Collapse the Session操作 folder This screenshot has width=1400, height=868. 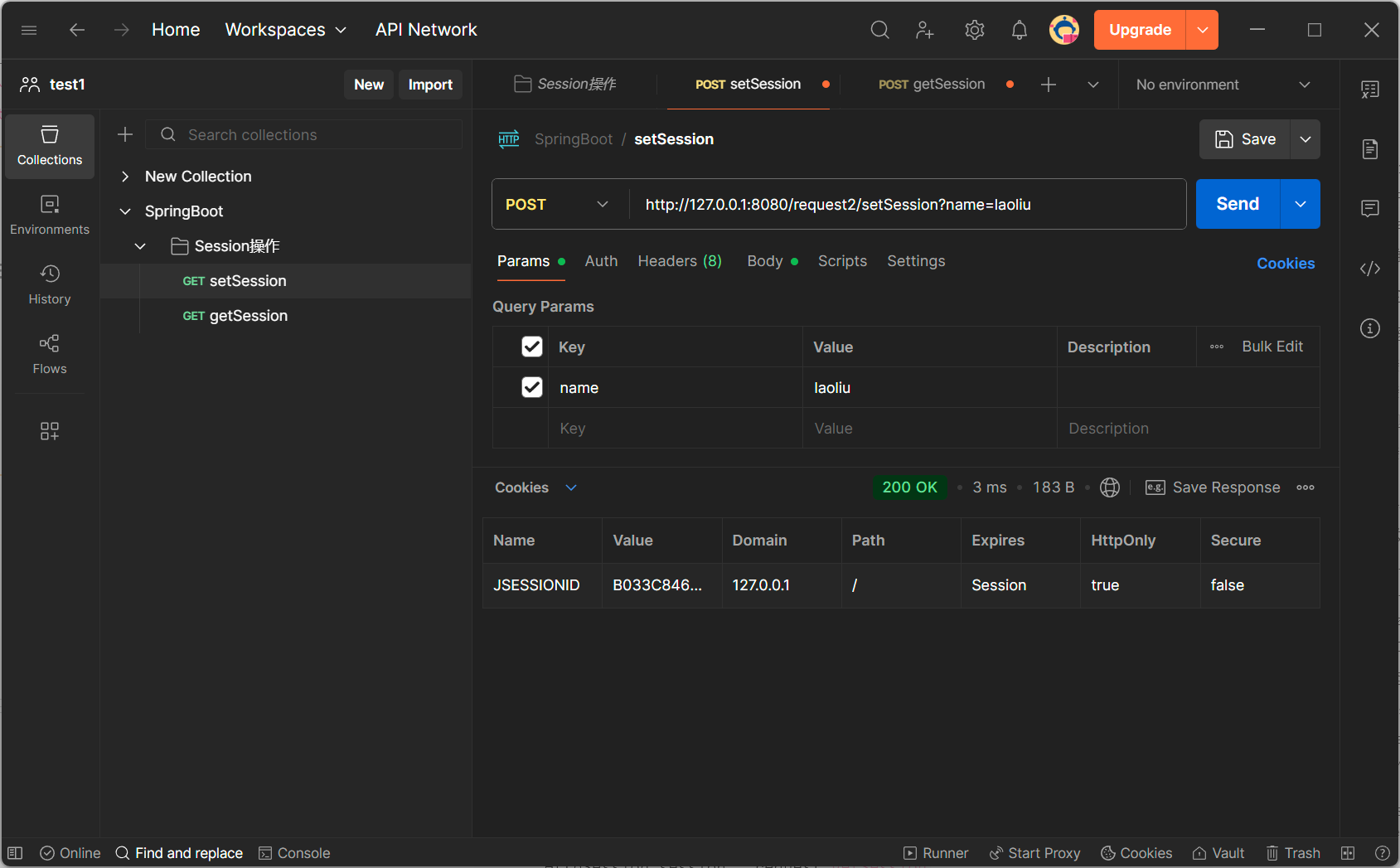140,246
